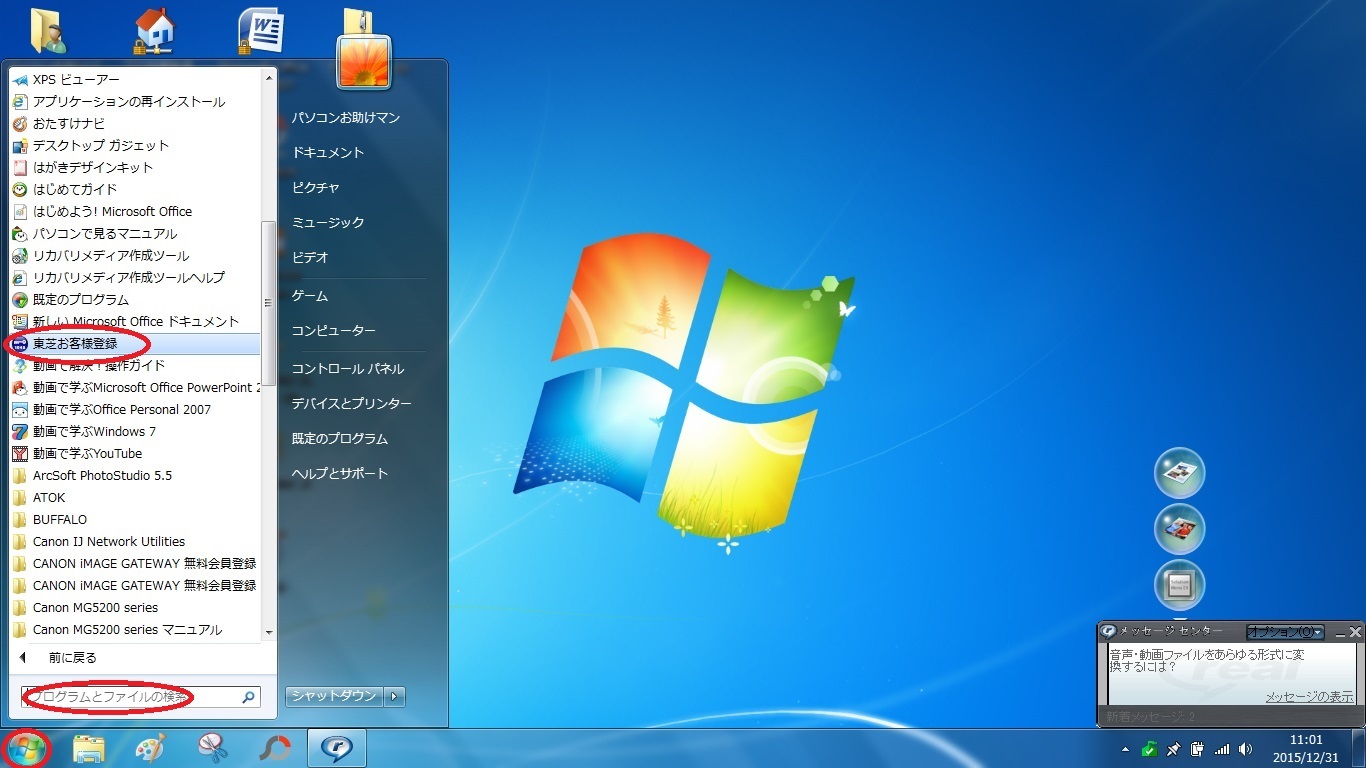Open 動画で学ぶYouTube

coord(135,453)
